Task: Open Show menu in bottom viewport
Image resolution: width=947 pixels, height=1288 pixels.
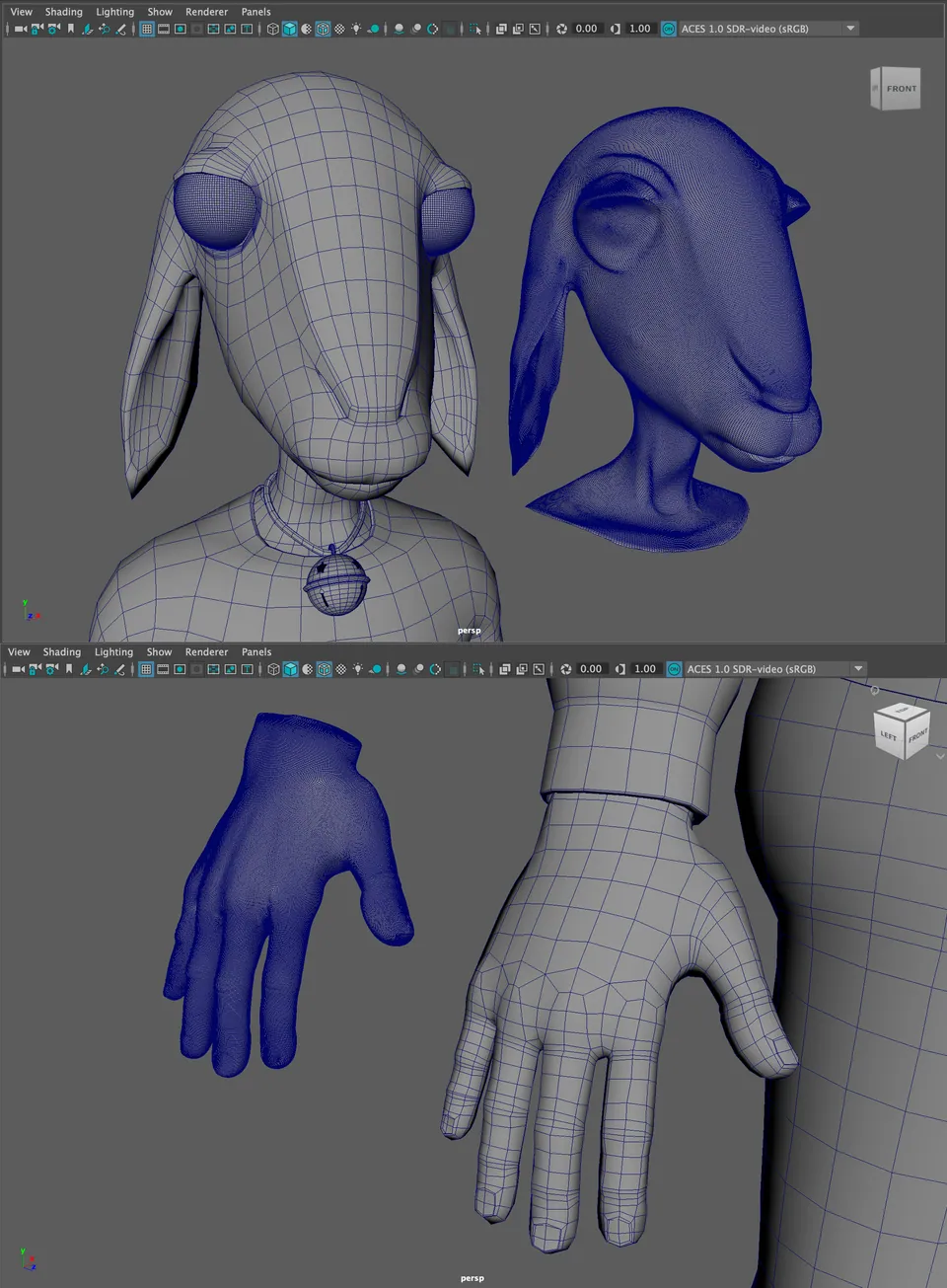Action: [x=159, y=652]
